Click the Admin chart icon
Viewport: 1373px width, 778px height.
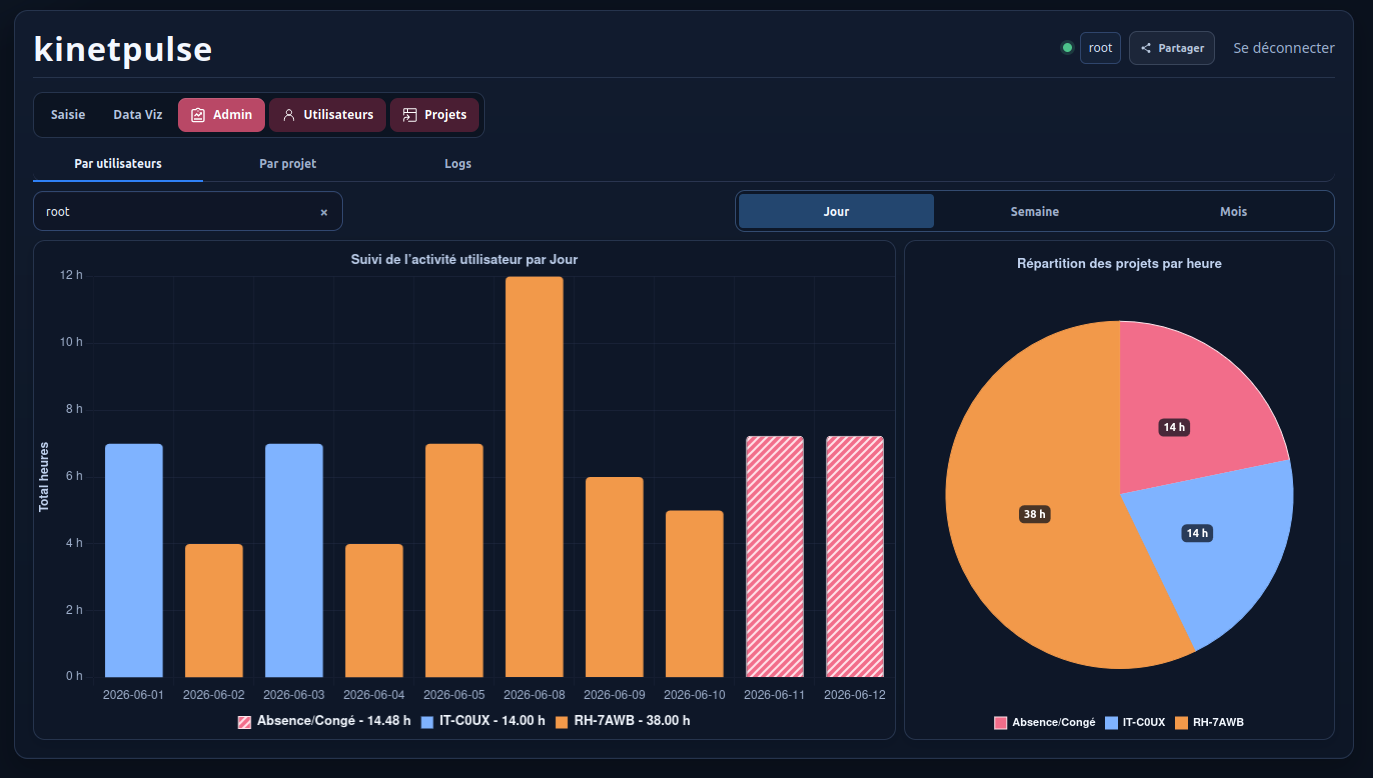(198, 115)
